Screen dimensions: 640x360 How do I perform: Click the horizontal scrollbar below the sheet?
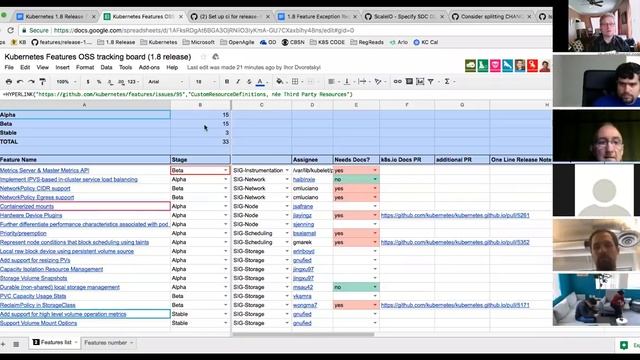[303, 334]
